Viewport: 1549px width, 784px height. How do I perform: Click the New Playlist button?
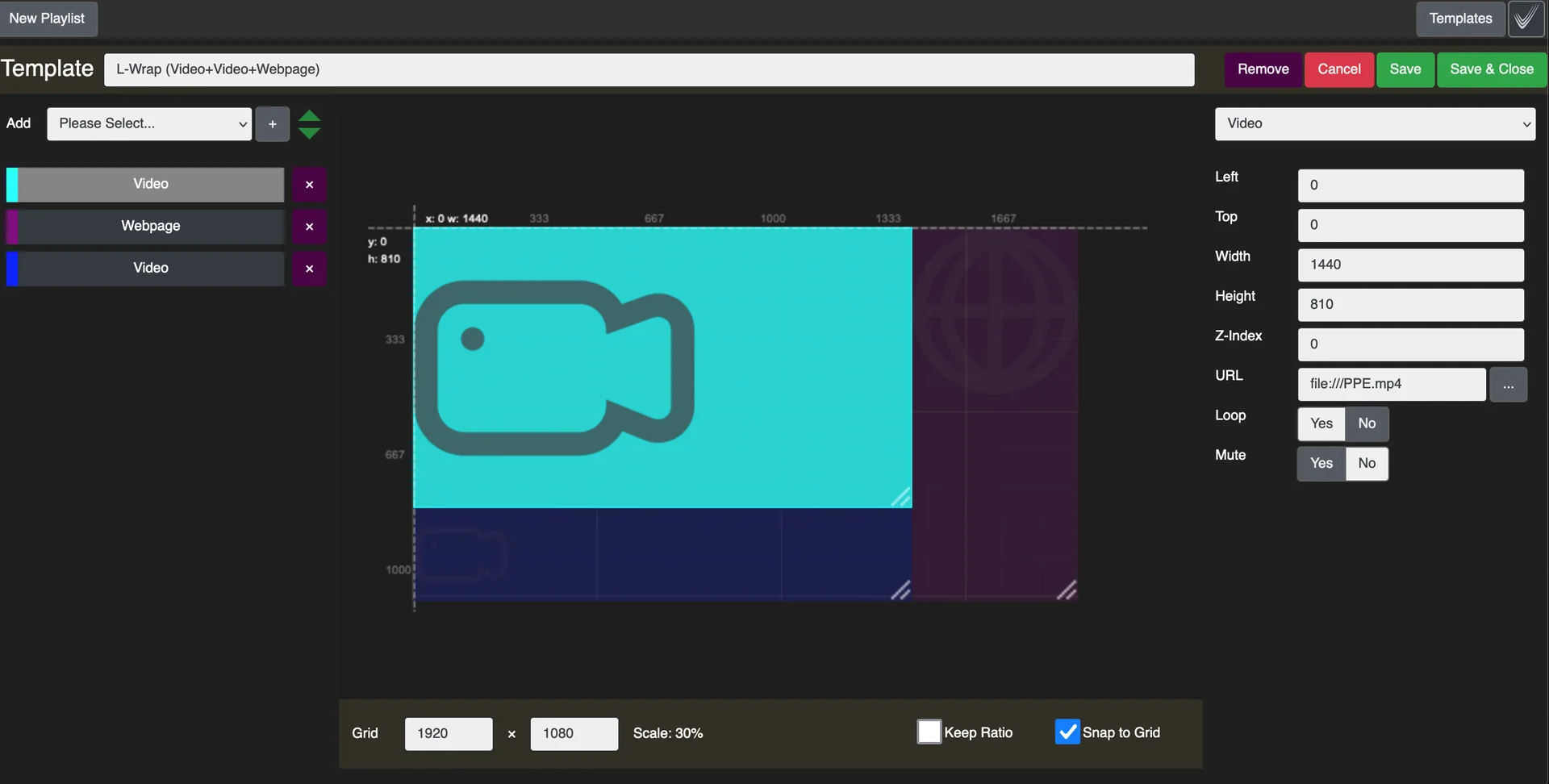[48, 19]
